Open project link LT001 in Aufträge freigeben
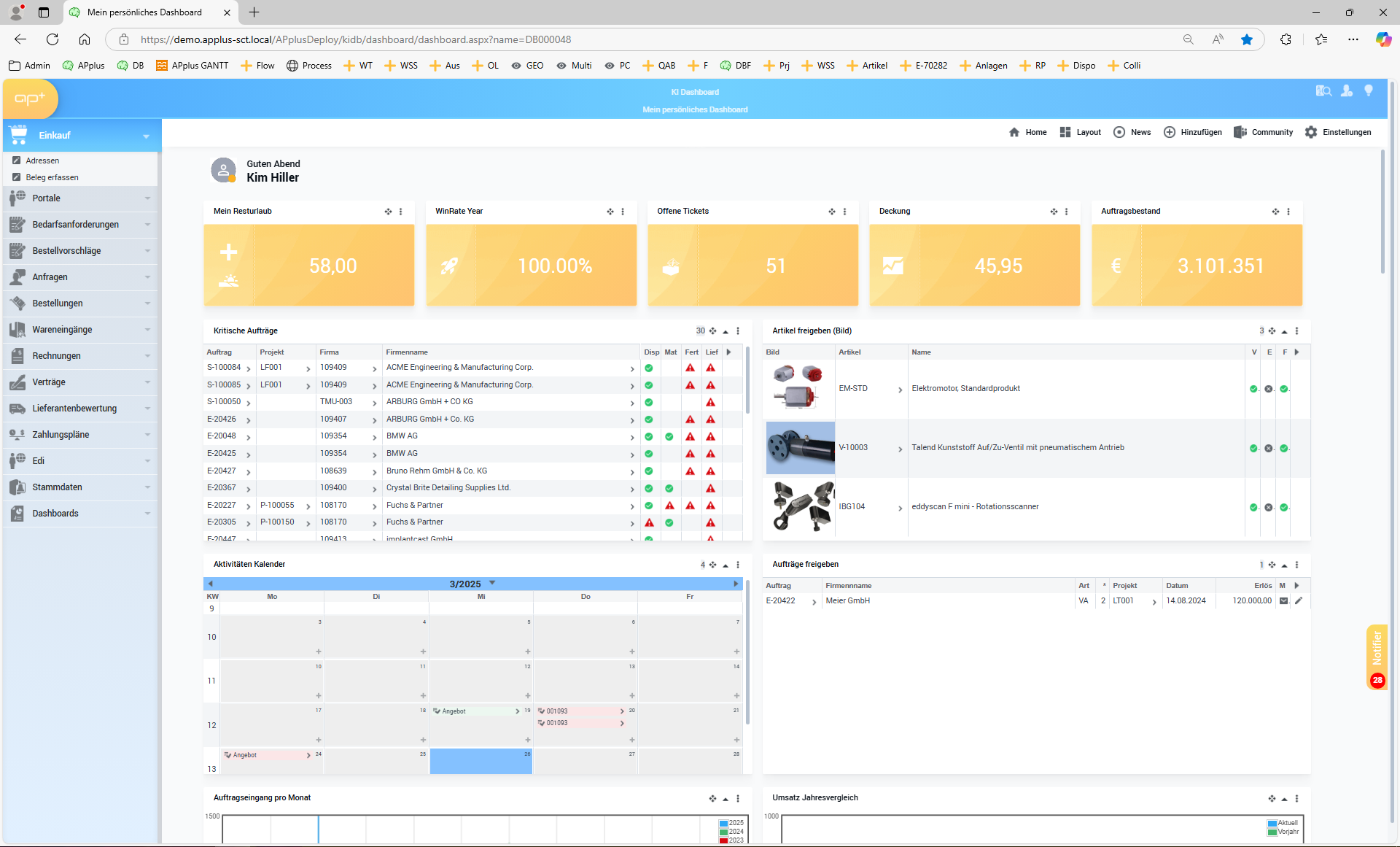 (1123, 601)
